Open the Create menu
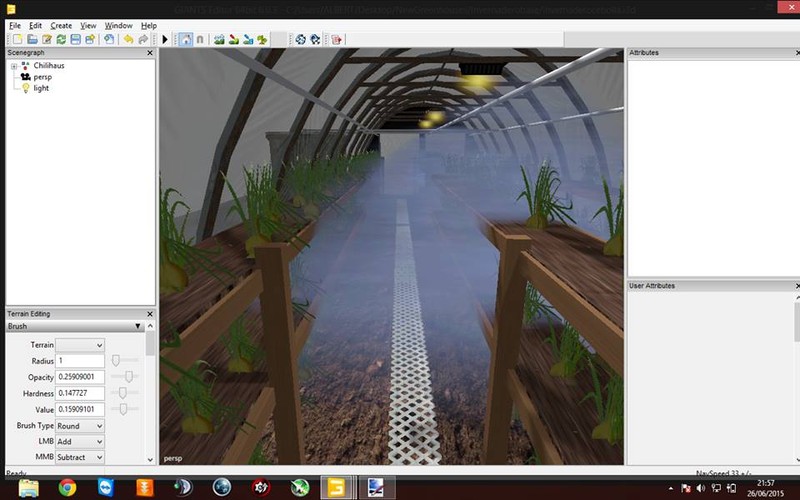Viewport: 800px width, 500px height. pos(61,25)
